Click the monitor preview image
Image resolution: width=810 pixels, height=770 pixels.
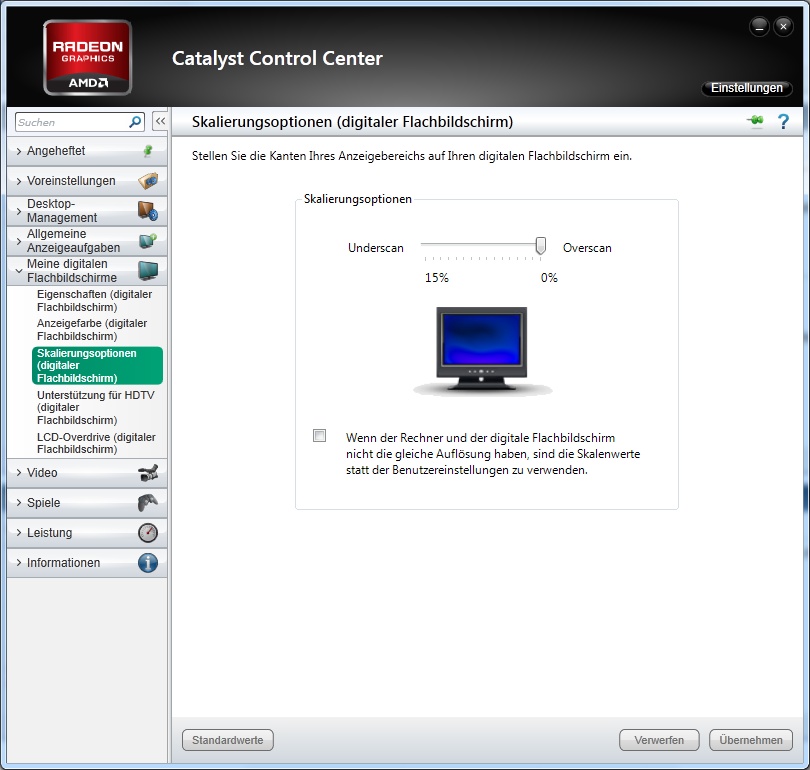pyautogui.click(x=482, y=351)
